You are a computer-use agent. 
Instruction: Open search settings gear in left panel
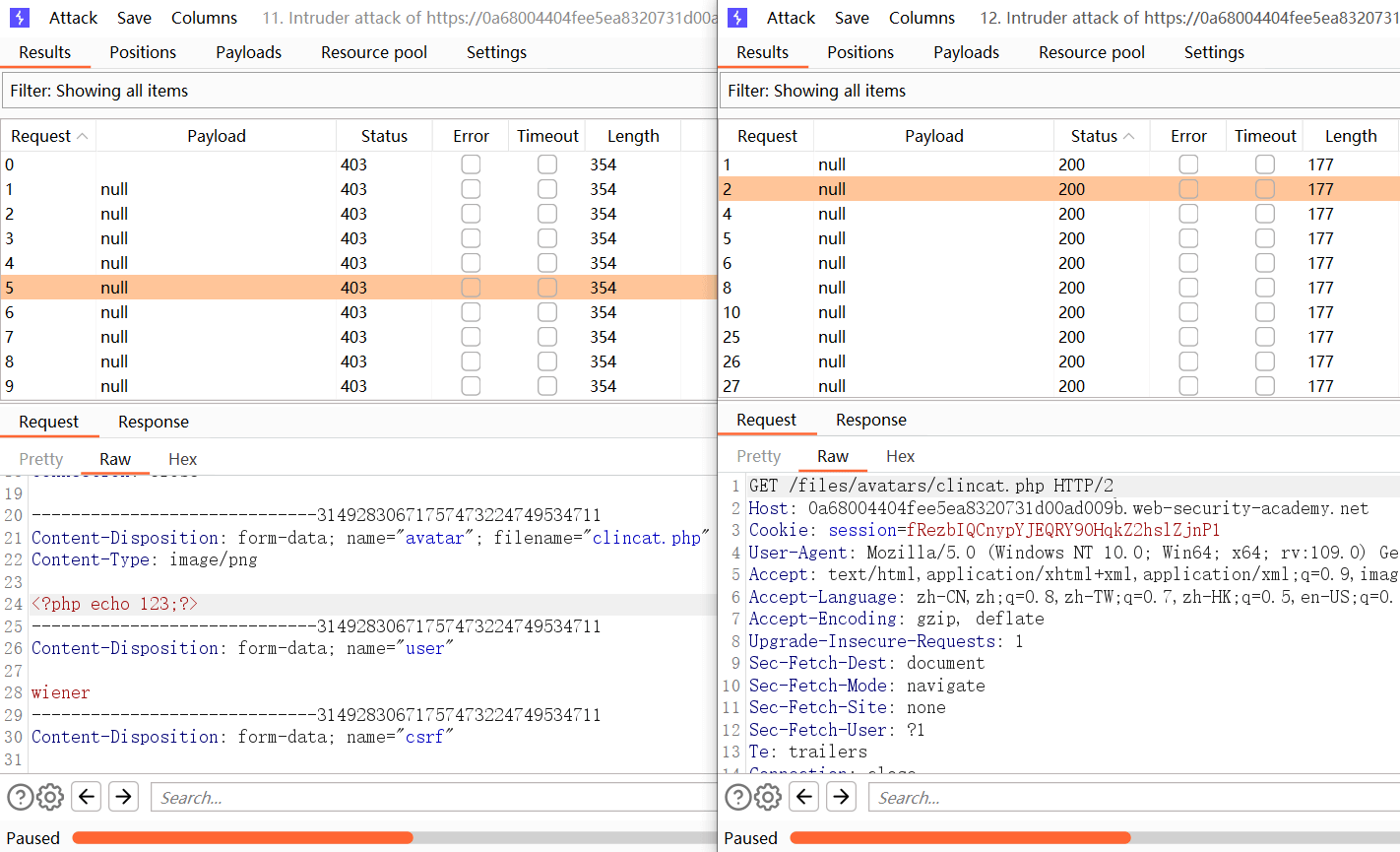point(50,797)
